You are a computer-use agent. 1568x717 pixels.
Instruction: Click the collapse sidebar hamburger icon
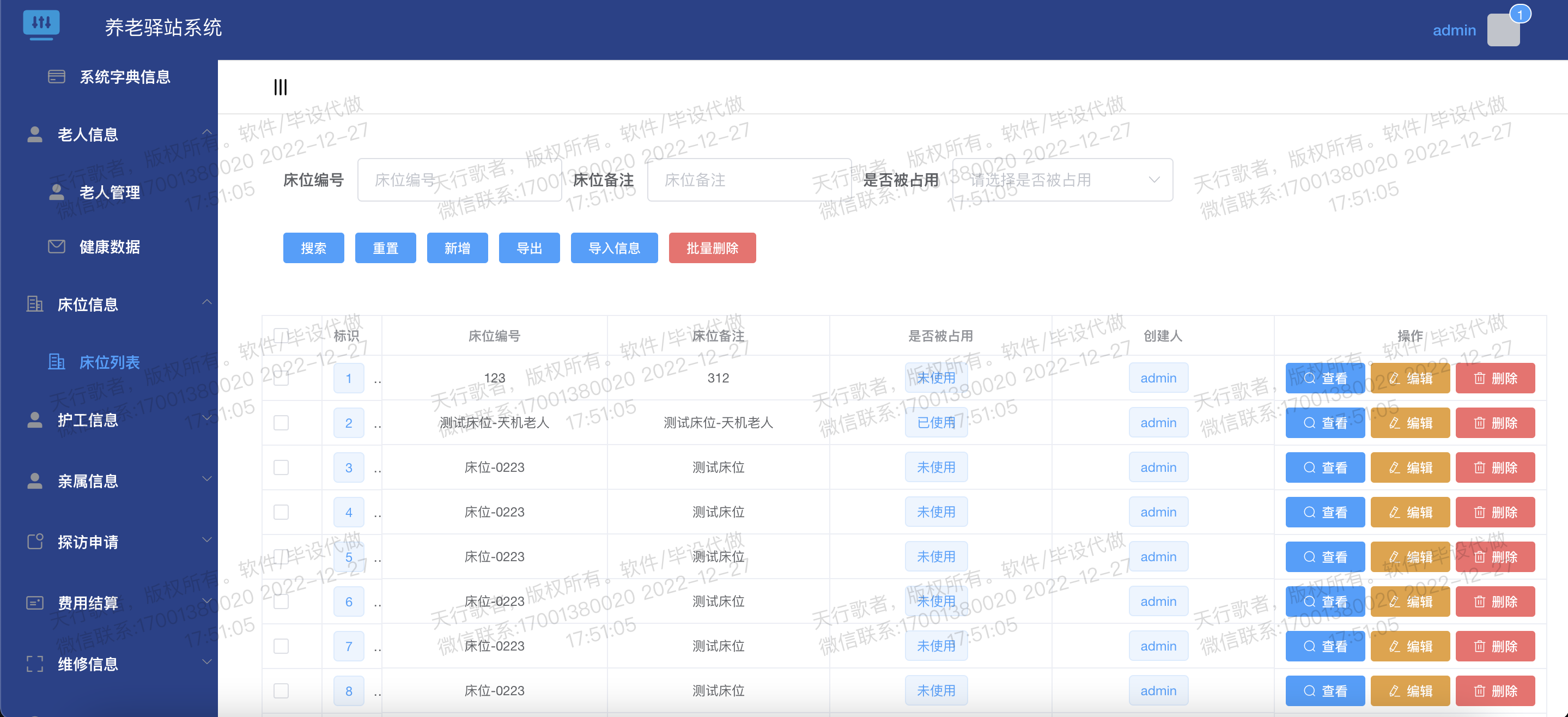click(x=280, y=87)
